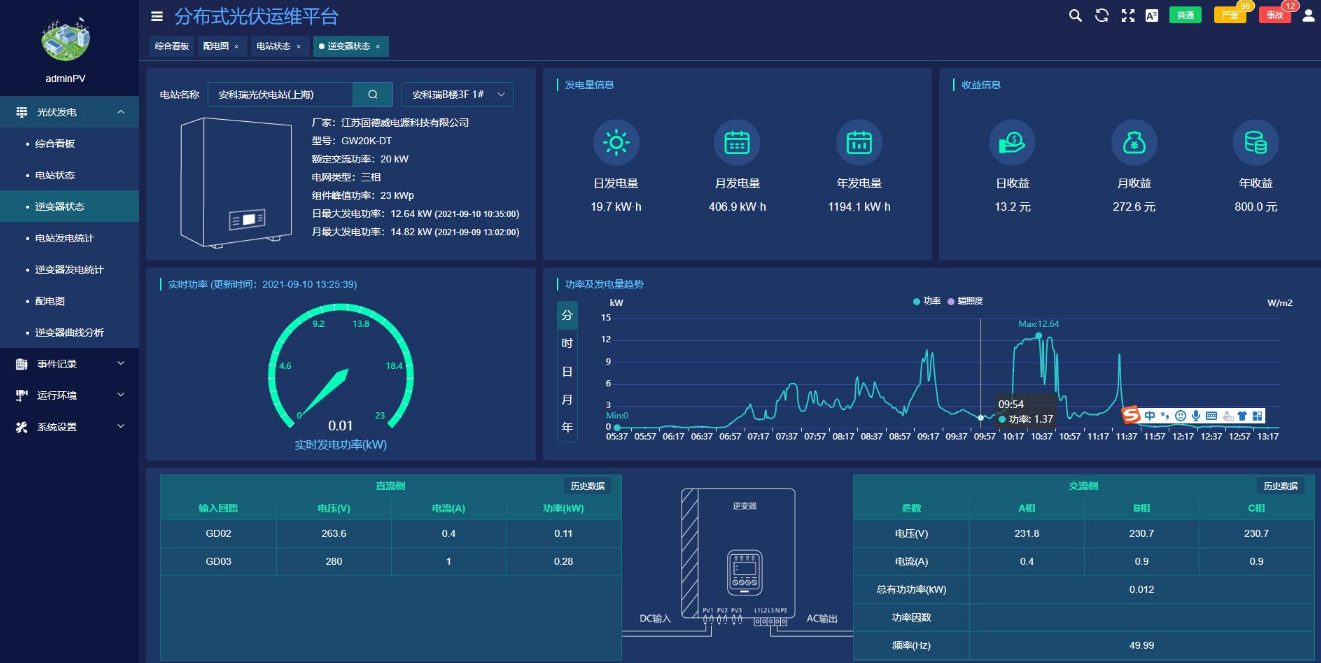
Task: Click the sun icon above 日发电量
Action: coord(616,142)
